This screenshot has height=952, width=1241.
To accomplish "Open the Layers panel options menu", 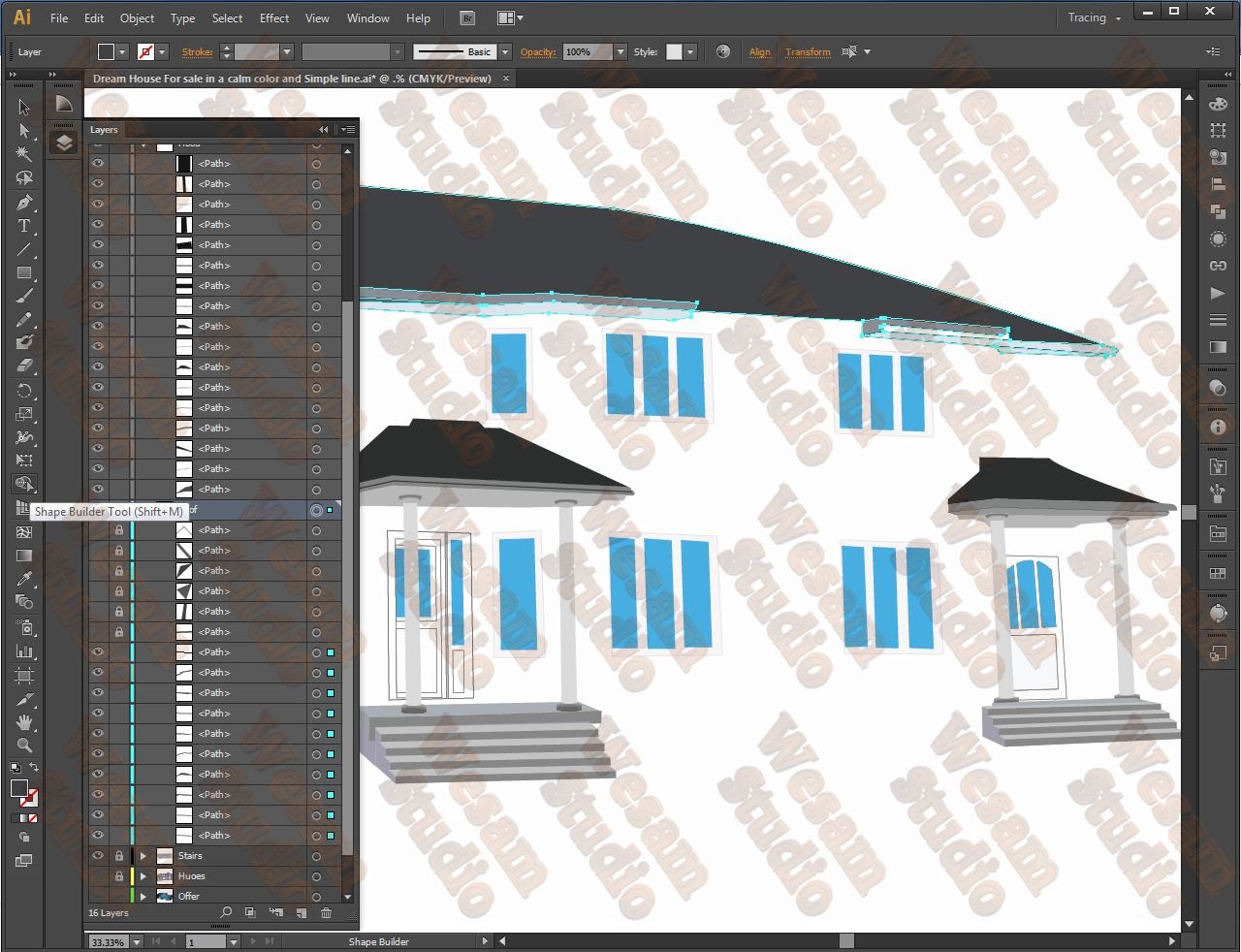I will click(x=348, y=129).
